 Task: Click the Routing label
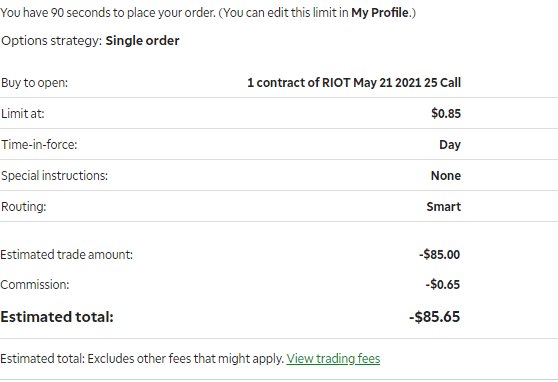pyautogui.click(x=23, y=206)
